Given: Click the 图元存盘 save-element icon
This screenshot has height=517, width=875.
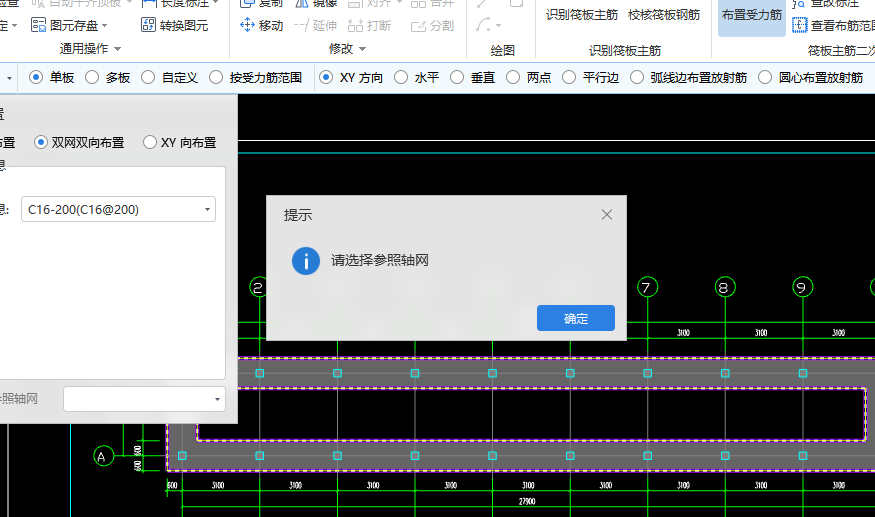Looking at the screenshot, I should (39, 25).
